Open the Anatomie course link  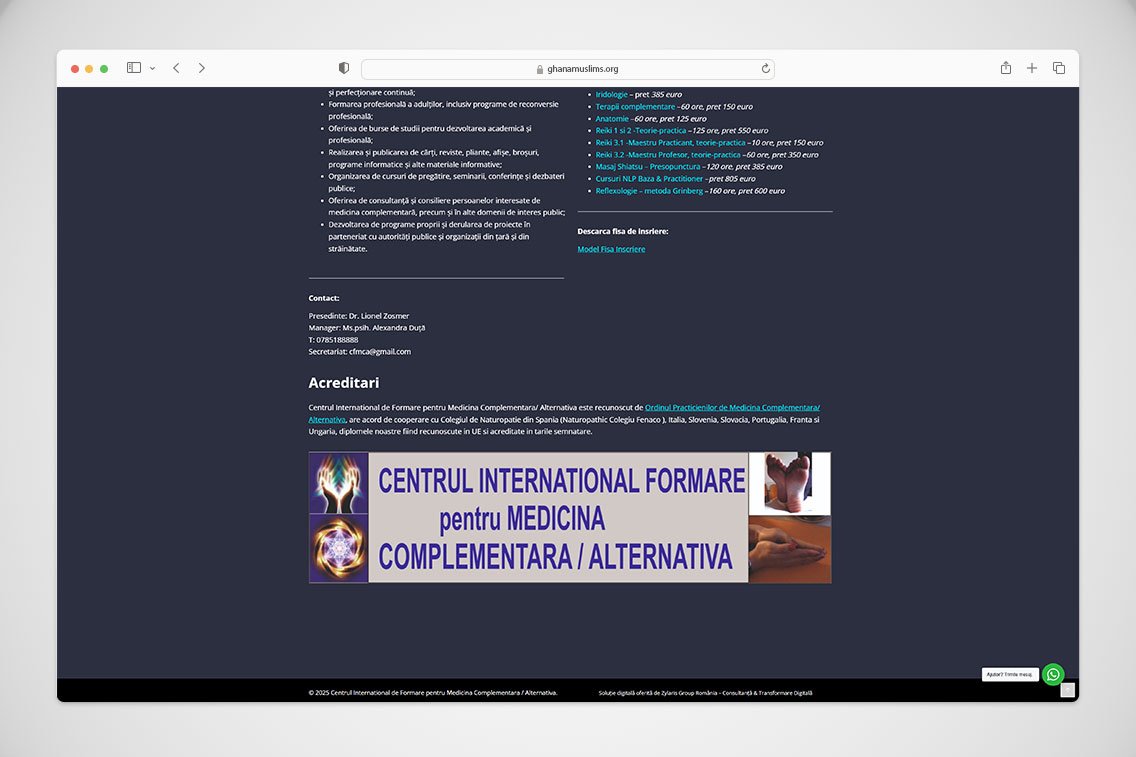click(612, 118)
